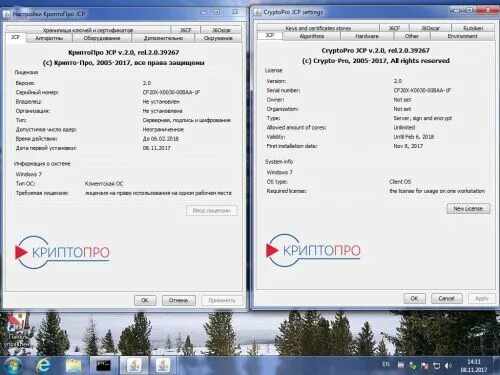
Task: Click the CryptoPro JCP settings window icon
Action: pos(257,13)
